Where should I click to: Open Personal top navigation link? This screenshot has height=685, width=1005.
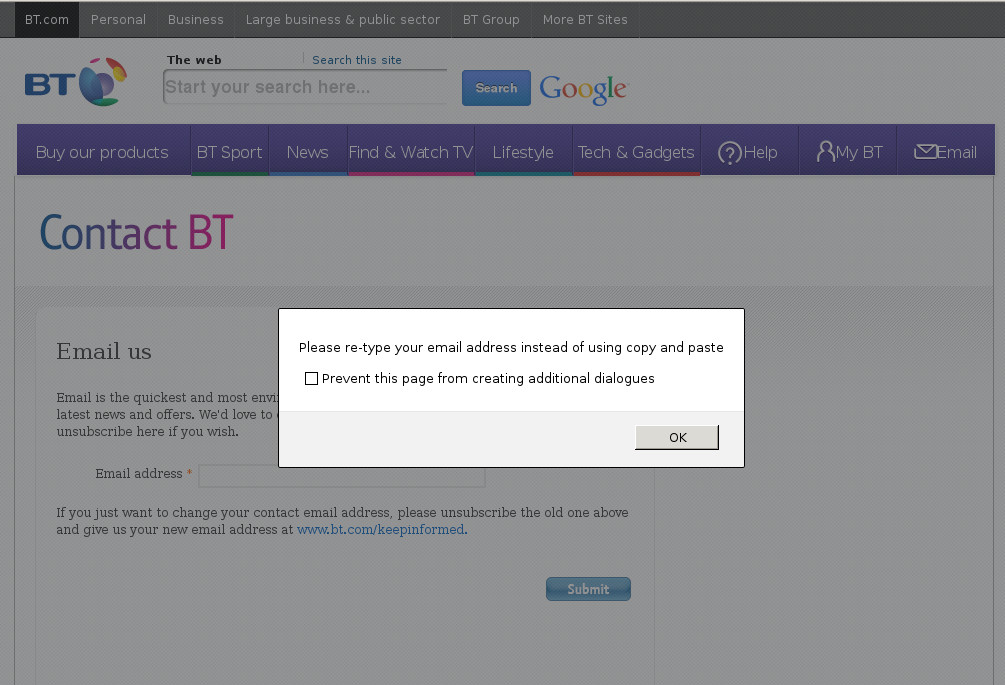point(119,19)
